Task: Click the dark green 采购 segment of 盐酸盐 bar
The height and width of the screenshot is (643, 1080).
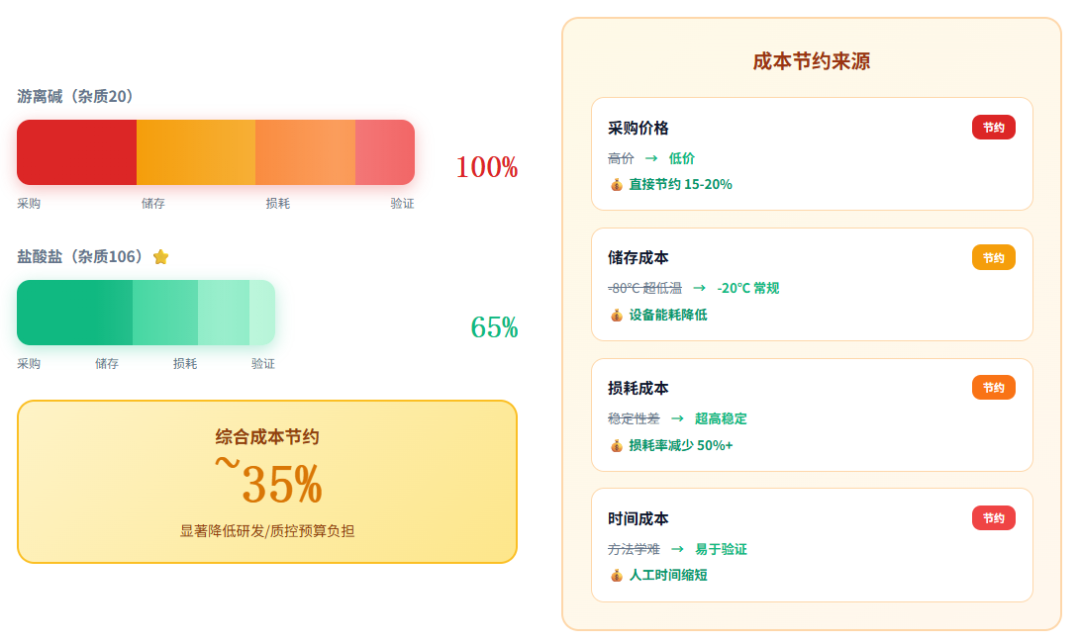Action: (x=75, y=312)
